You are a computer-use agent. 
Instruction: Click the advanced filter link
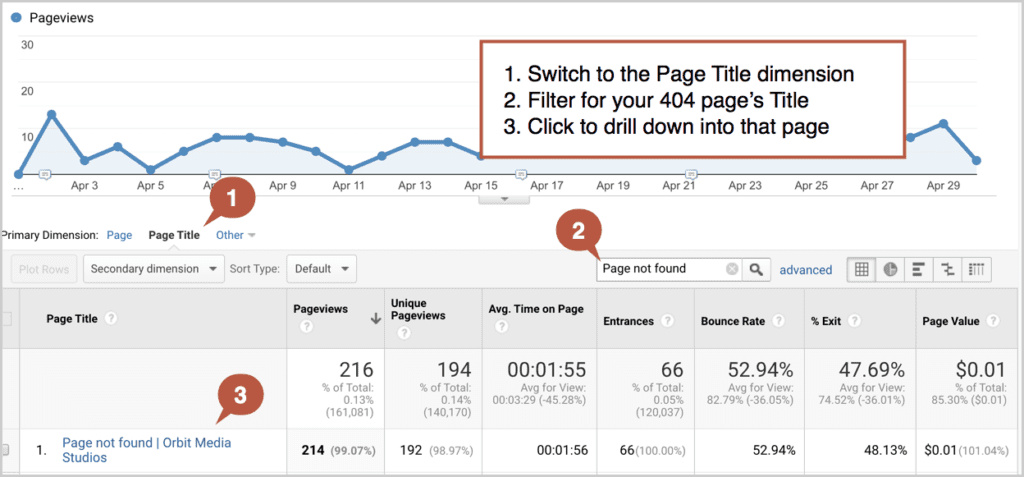coord(806,269)
